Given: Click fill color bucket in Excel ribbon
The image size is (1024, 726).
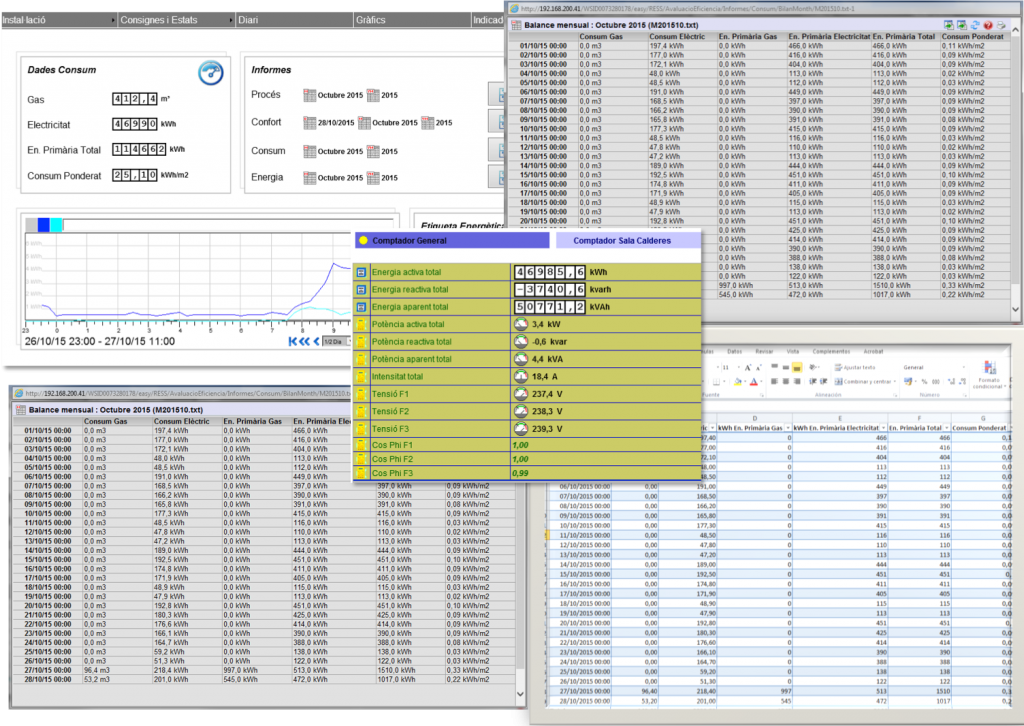Looking at the screenshot, I should coord(737,381).
